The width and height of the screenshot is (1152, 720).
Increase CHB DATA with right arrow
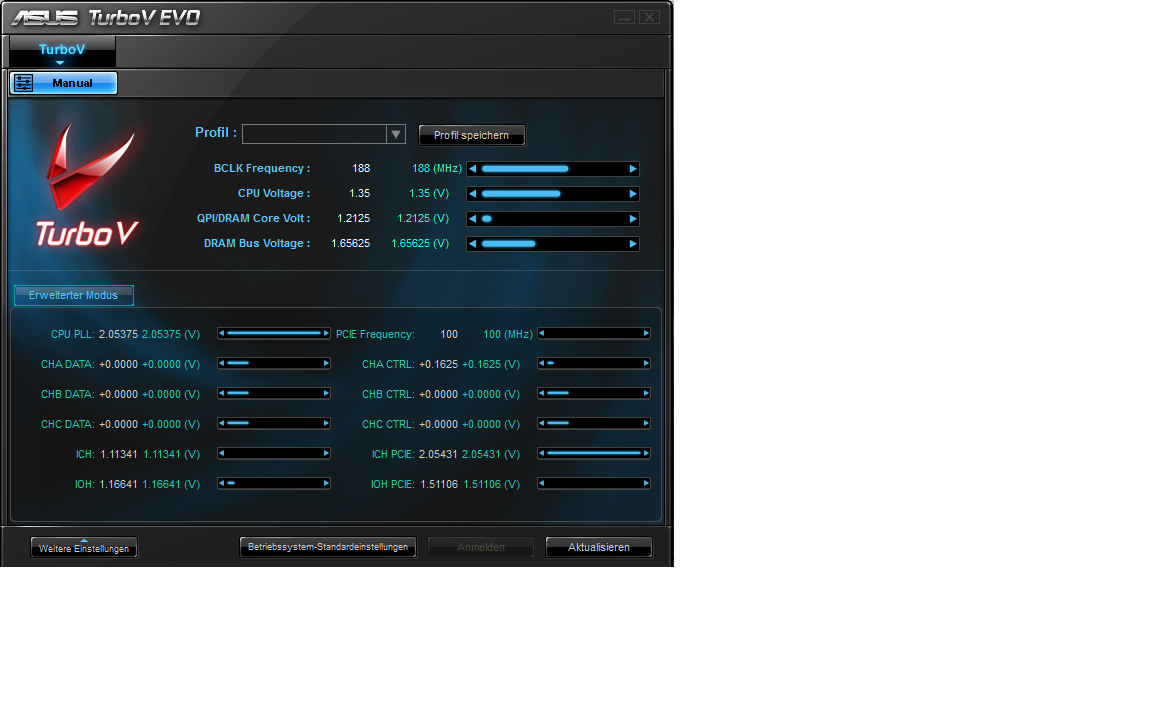(326, 394)
